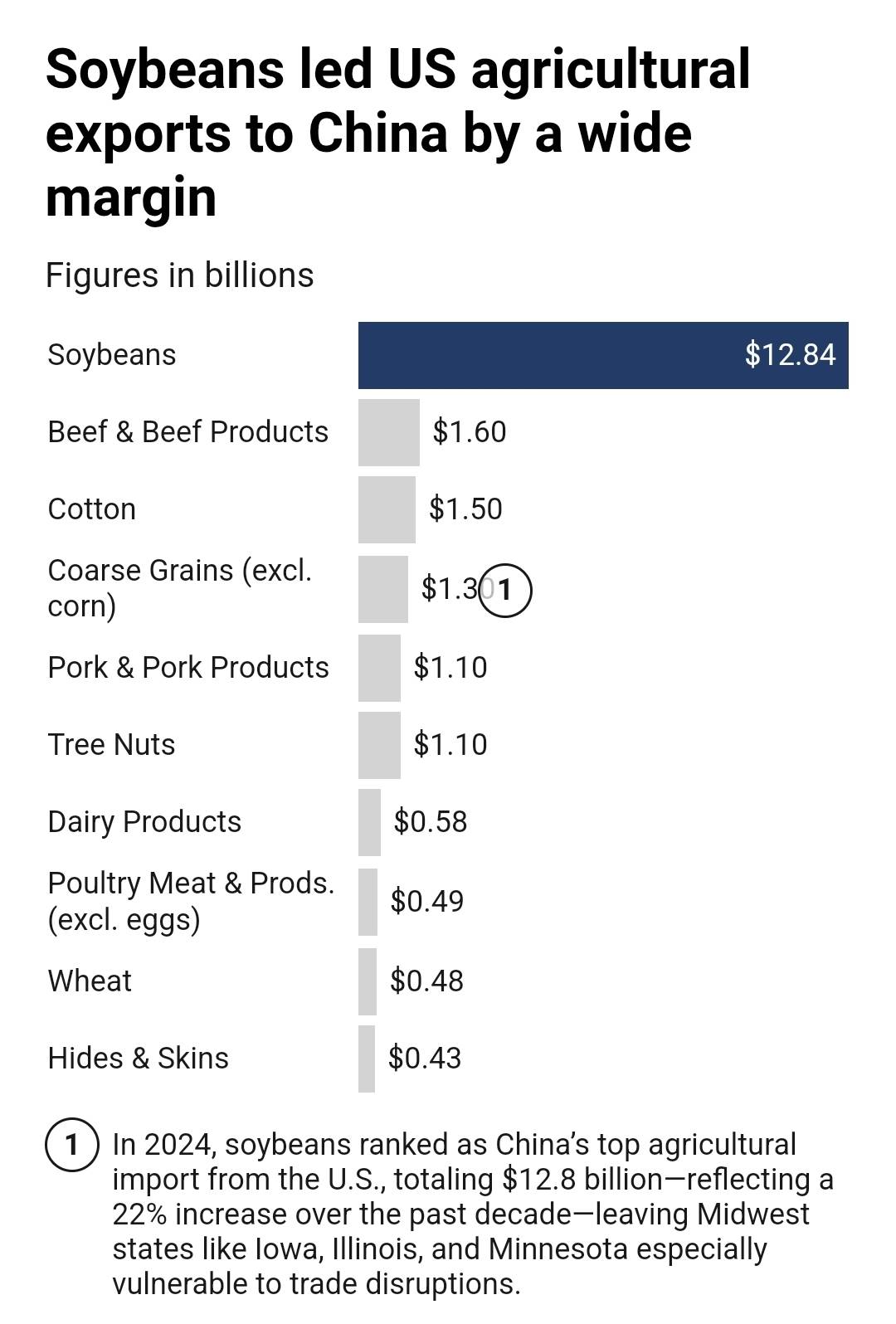Click the $1.50 Cotton value label
This screenshot has height=1324, width=896.
(465, 509)
